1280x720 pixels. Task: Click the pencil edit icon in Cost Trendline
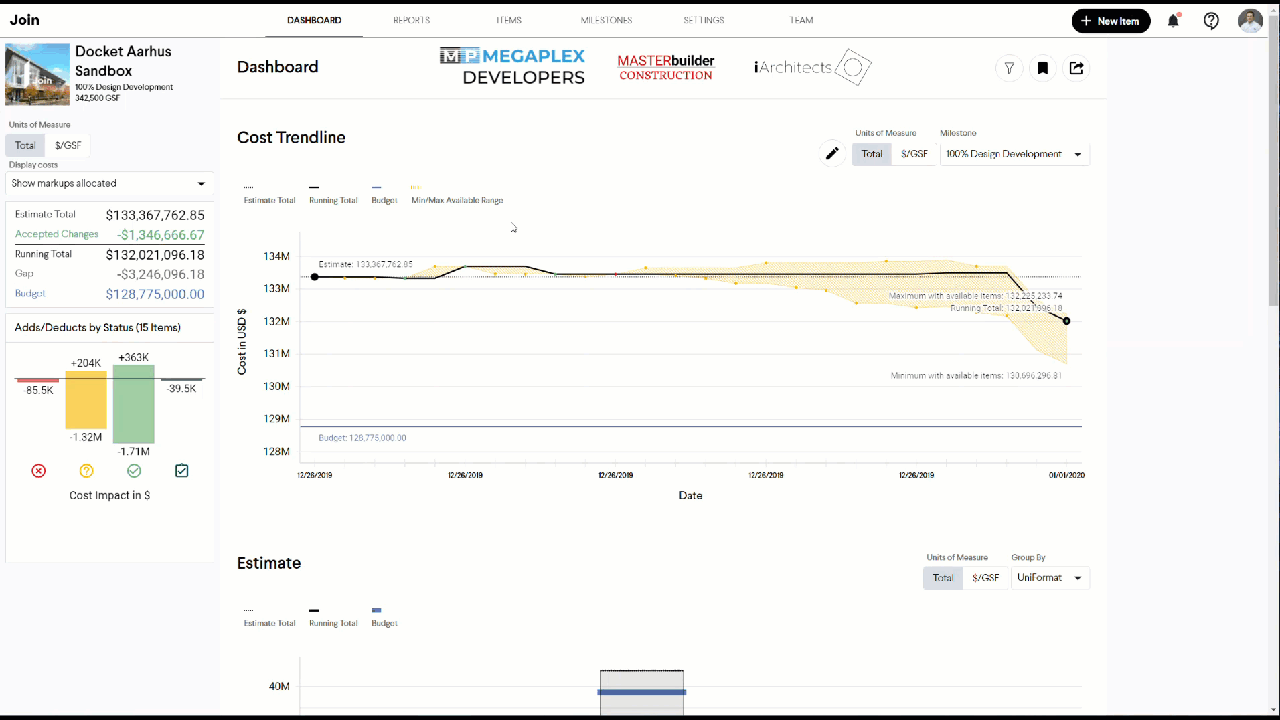(831, 154)
